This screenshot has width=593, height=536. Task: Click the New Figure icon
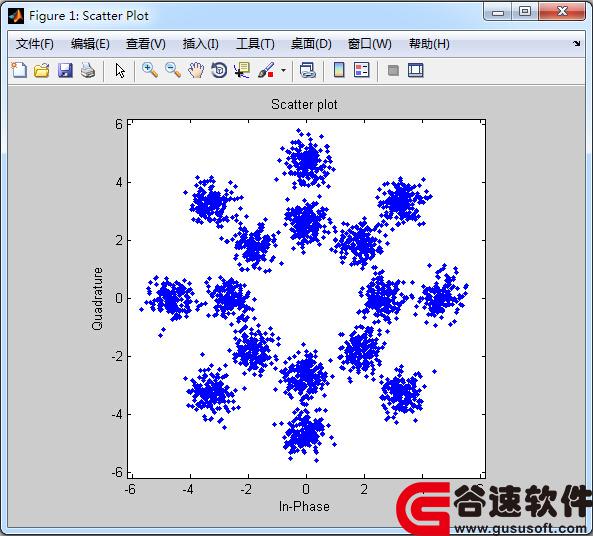[x=19, y=70]
